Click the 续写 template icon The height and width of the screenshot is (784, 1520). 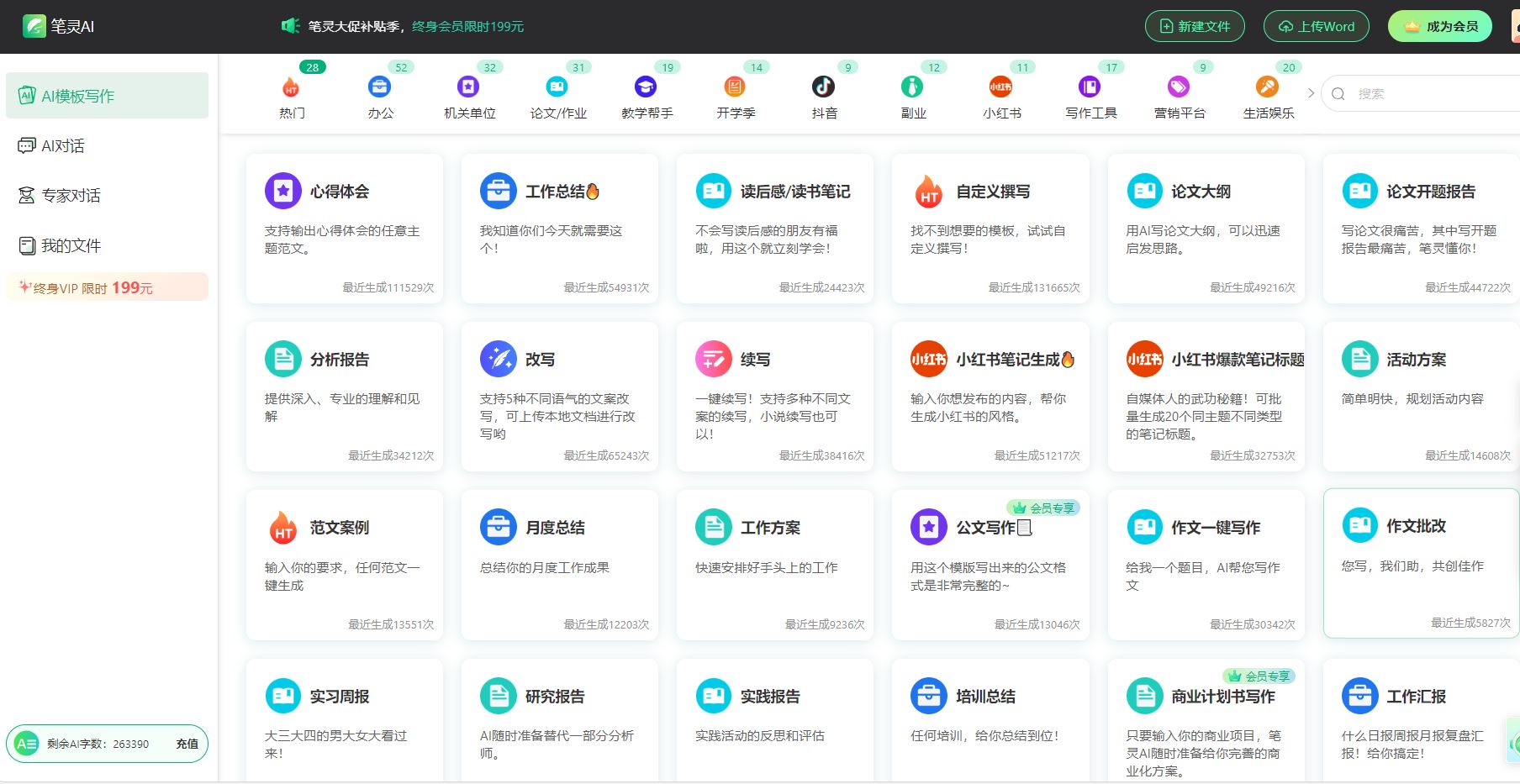[714, 359]
